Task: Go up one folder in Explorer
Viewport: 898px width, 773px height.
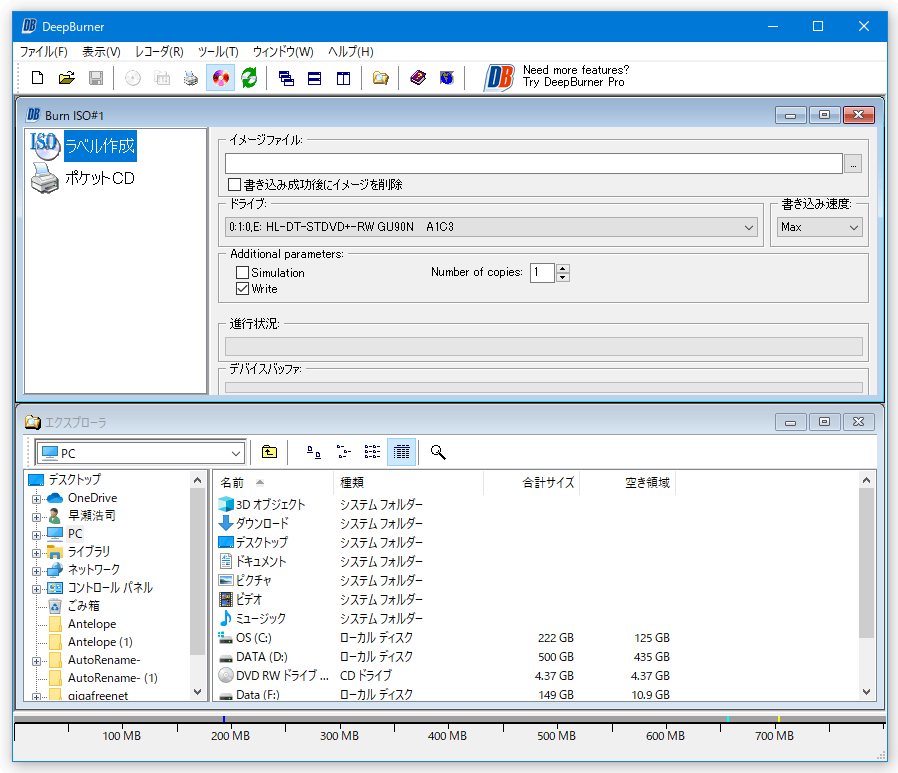Action: coord(269,452)
